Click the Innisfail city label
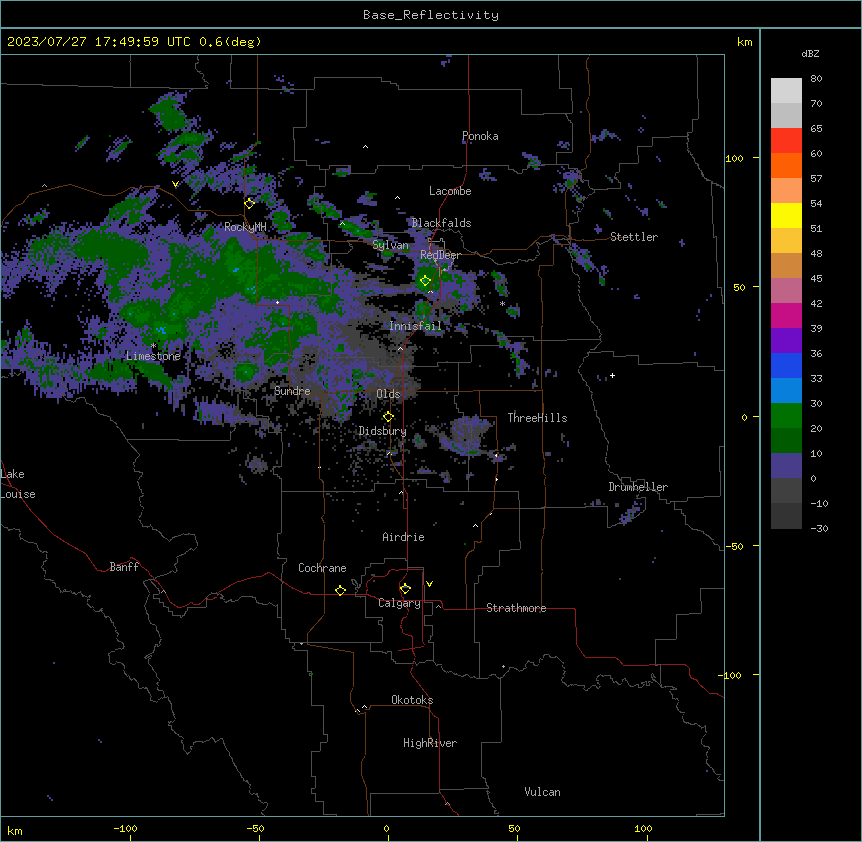862x842 pixels. [x=416, y=326]
